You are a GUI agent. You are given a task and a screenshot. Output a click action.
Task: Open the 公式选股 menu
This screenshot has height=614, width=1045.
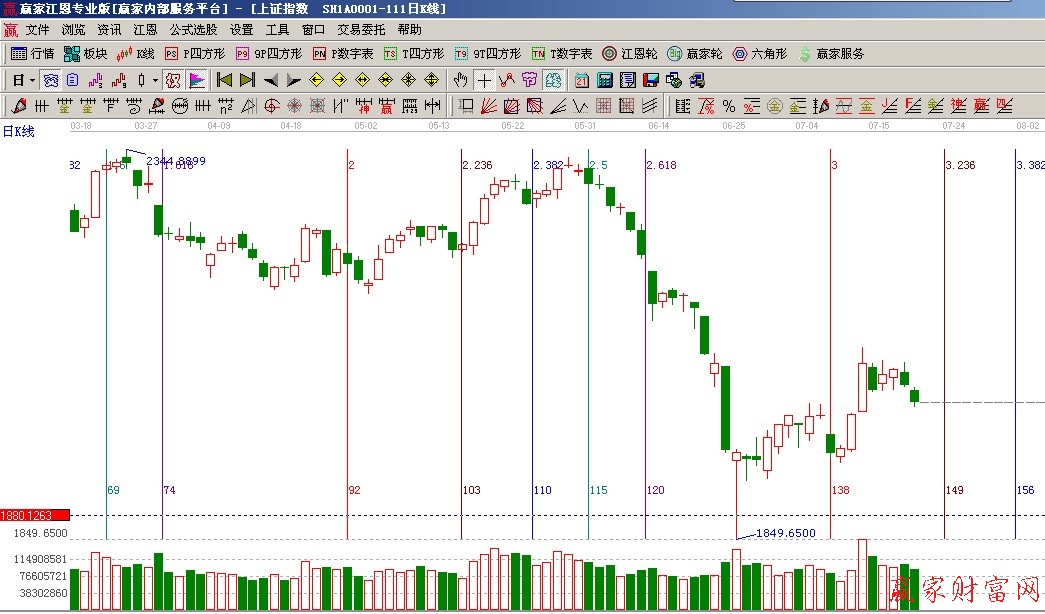[x=193, y=30]
